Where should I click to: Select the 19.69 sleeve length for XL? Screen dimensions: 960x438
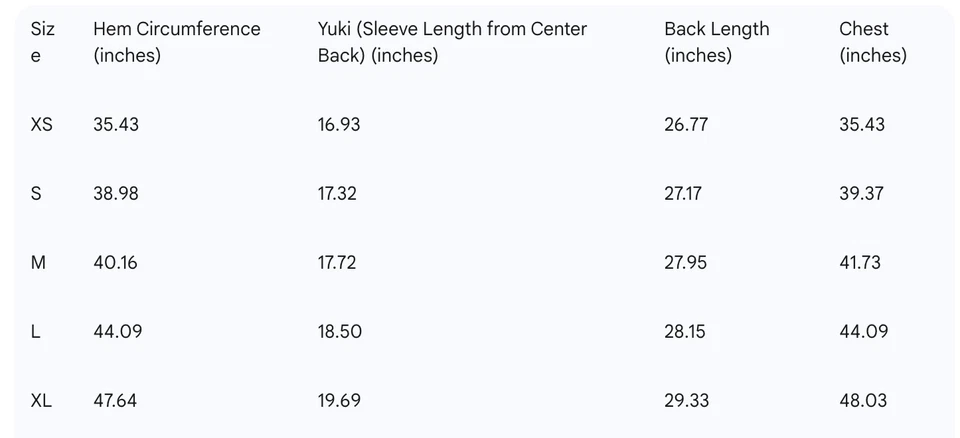[339, 401]
